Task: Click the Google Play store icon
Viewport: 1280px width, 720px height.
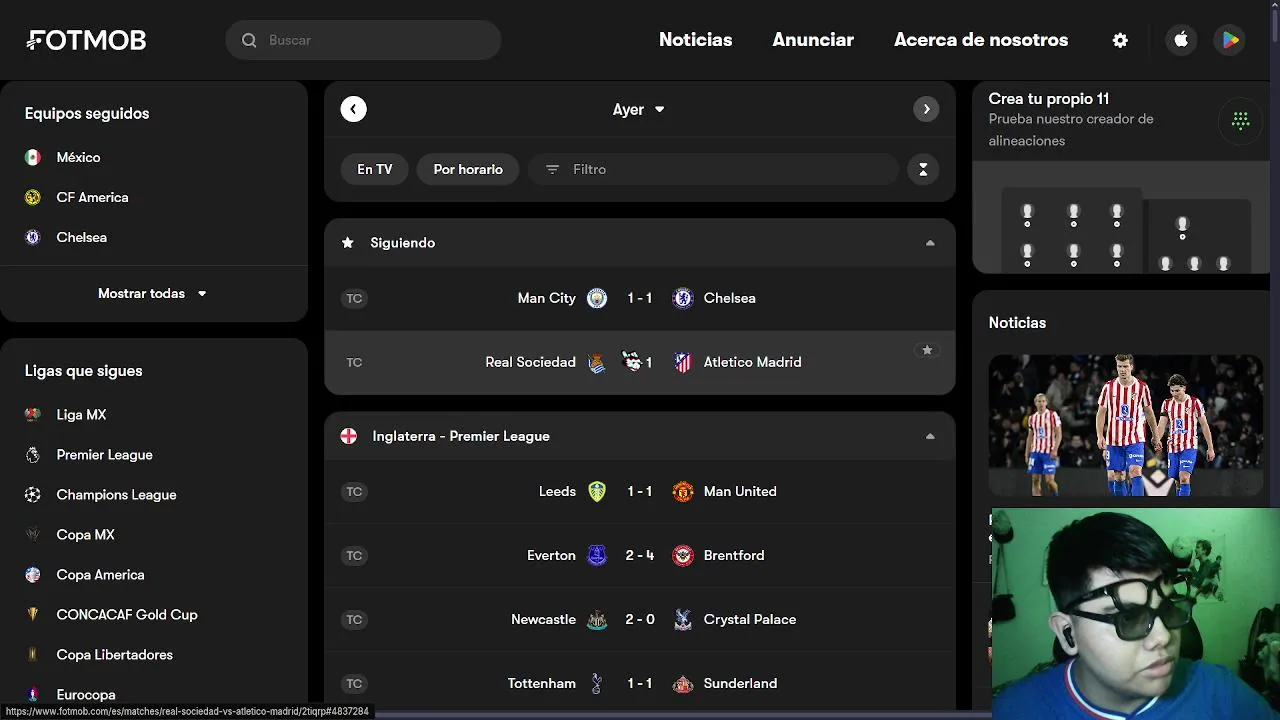Action: coord(1230,40)
